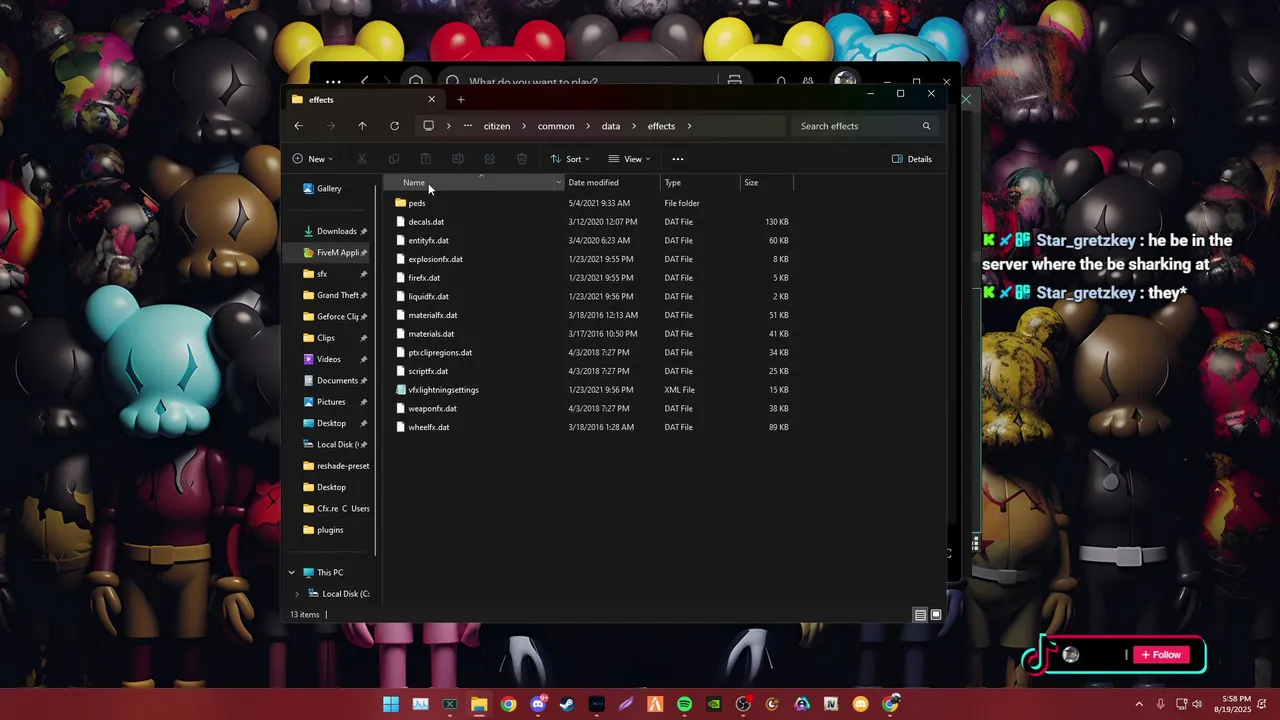Click the Share icon in toolbar
Viewport: 1280px width, 720px height.
[490, 159]
